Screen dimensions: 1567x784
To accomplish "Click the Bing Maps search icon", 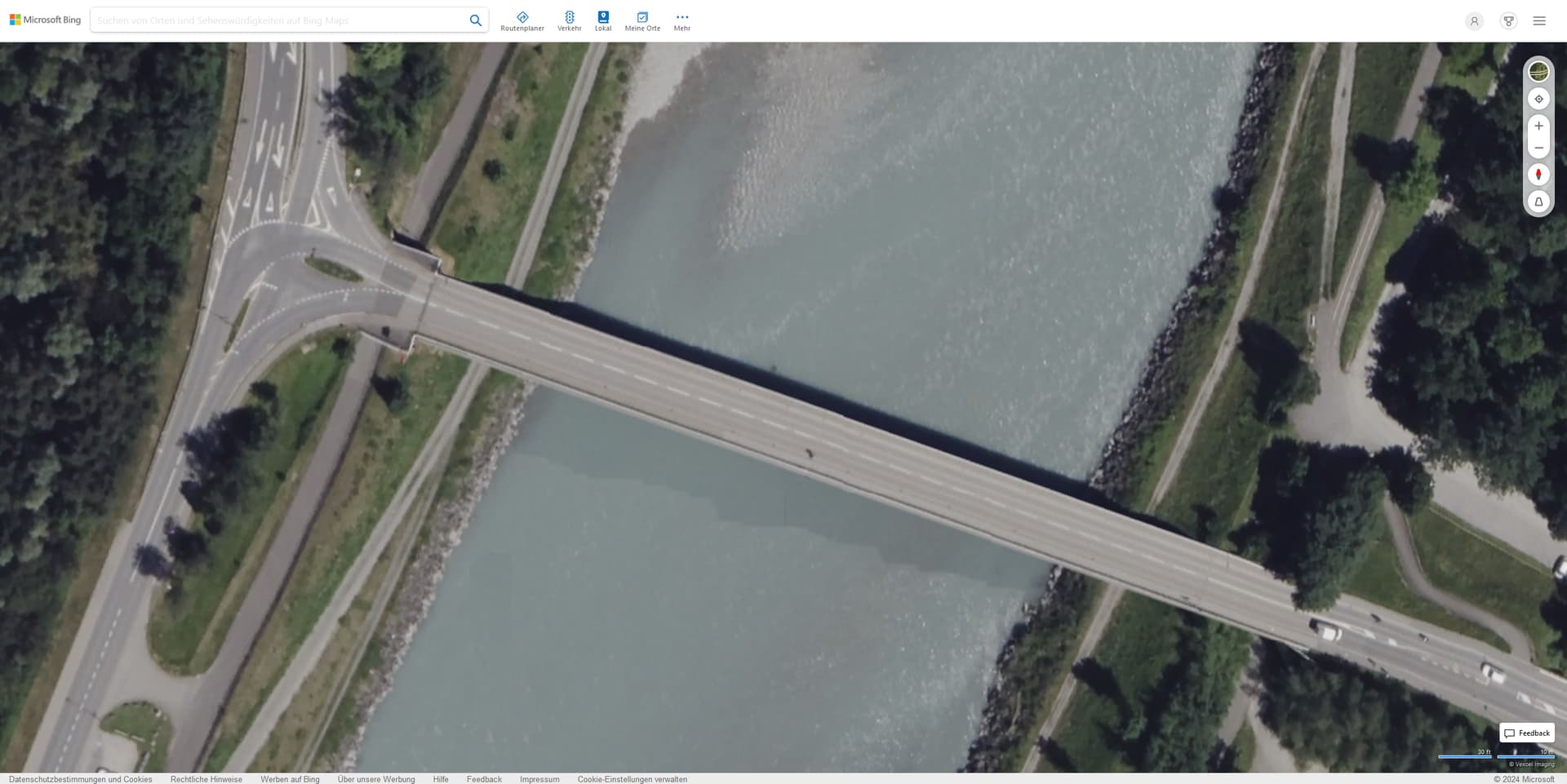I will (475, 20).
